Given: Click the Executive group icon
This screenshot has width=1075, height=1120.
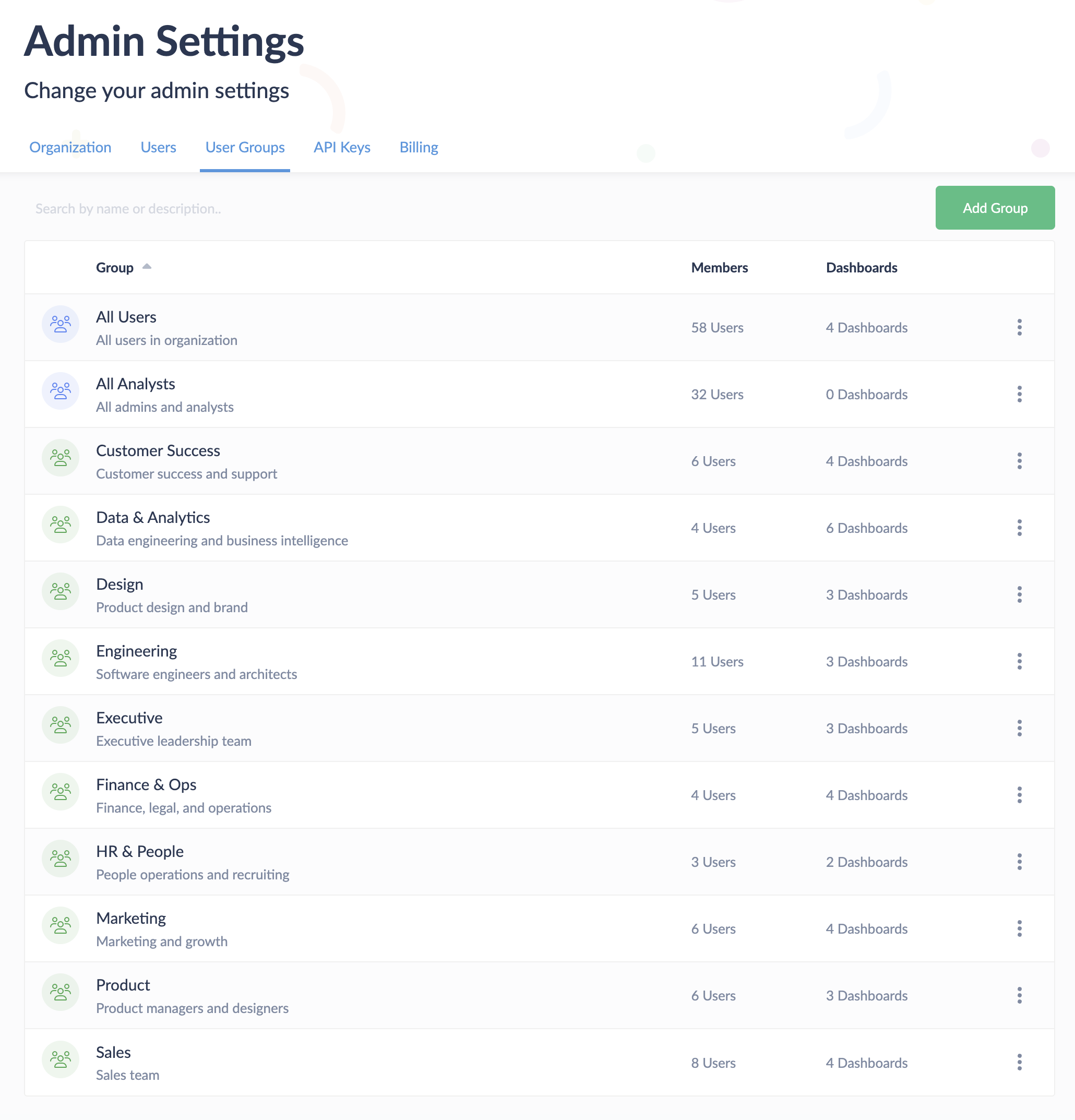Looking at the screenshot, I should point(60,724).
